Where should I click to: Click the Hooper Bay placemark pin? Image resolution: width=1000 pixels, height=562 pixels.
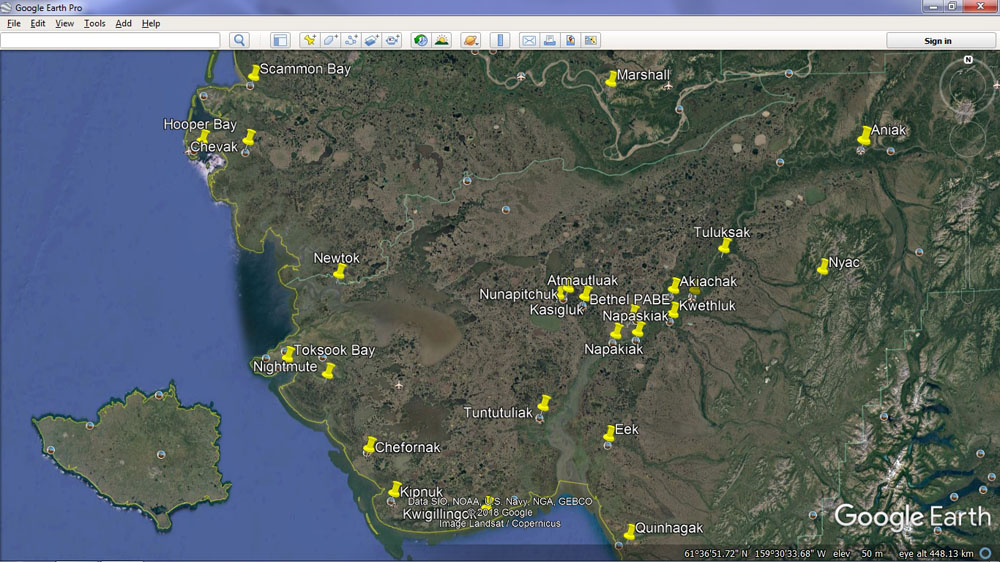point(203,137)
